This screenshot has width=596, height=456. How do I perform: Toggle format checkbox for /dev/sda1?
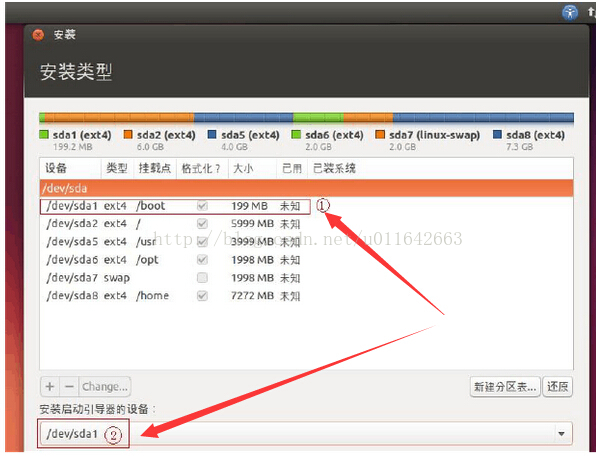(202, 206)
